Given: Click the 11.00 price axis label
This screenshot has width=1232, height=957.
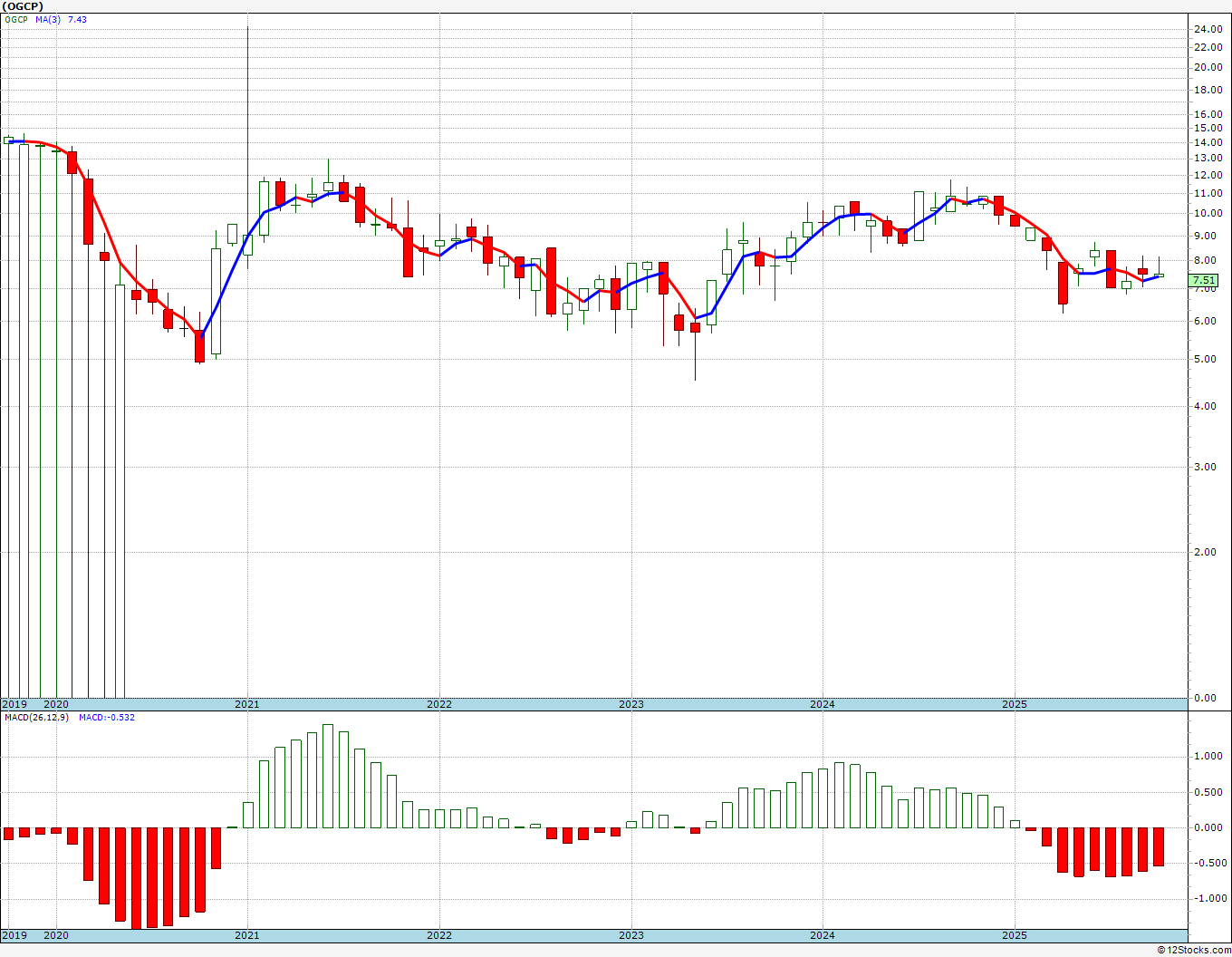Looking at the screenshot, I should (1208, 193).
